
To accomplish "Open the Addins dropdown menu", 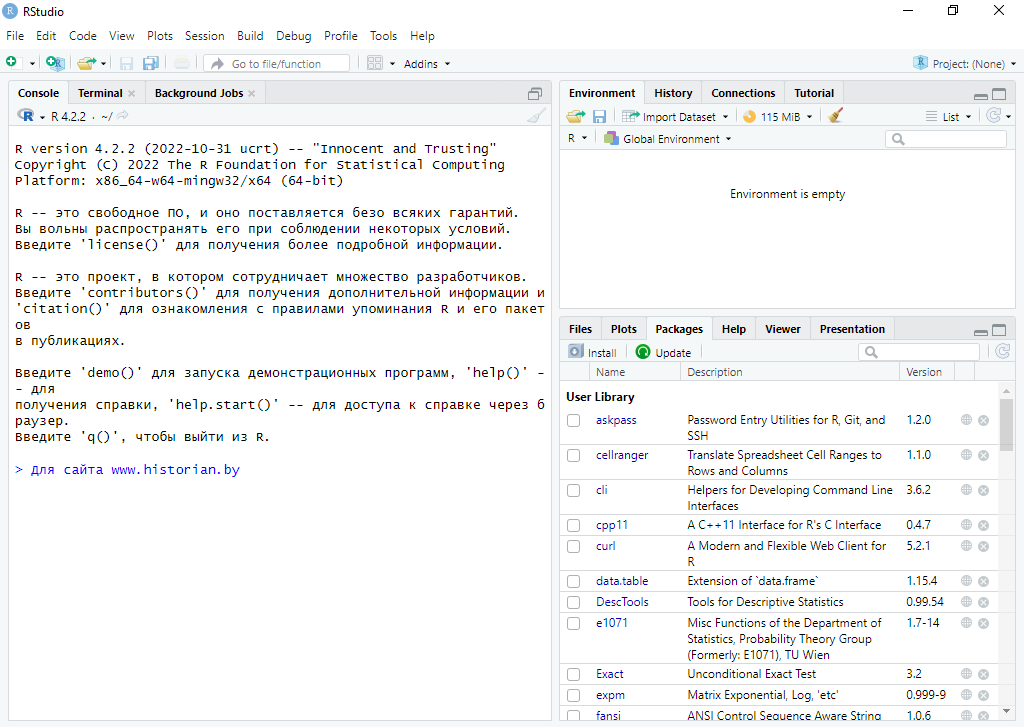I will tap(427, 64).
